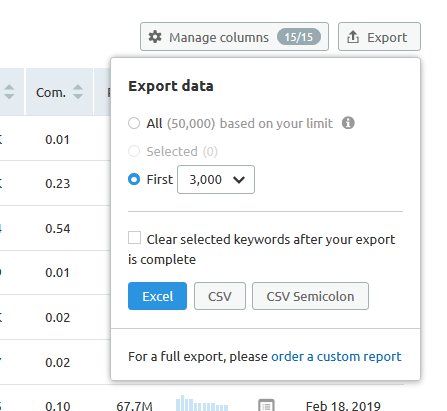
Task: Click the trend bar chart in bottom row
Action: (x=202, y=403)
